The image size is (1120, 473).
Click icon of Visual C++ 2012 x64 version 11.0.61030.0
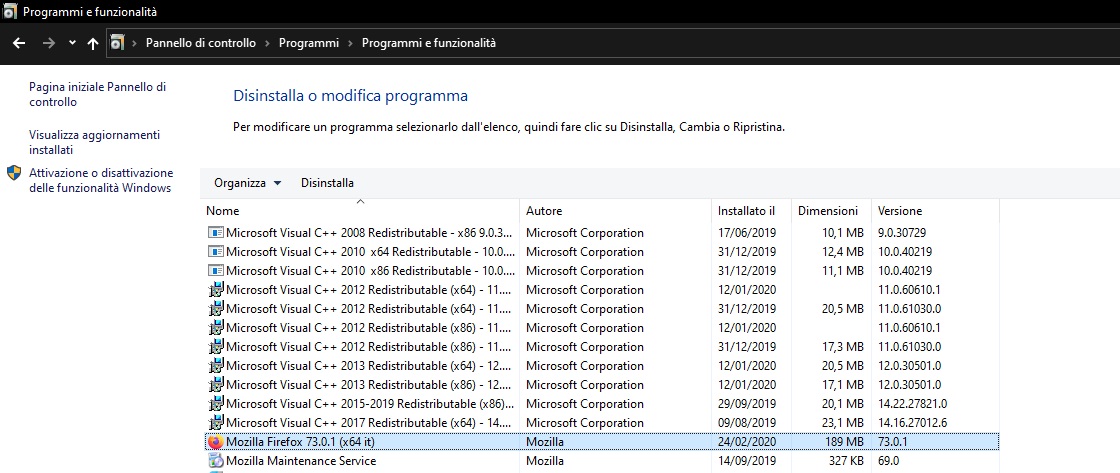[216, 309]
